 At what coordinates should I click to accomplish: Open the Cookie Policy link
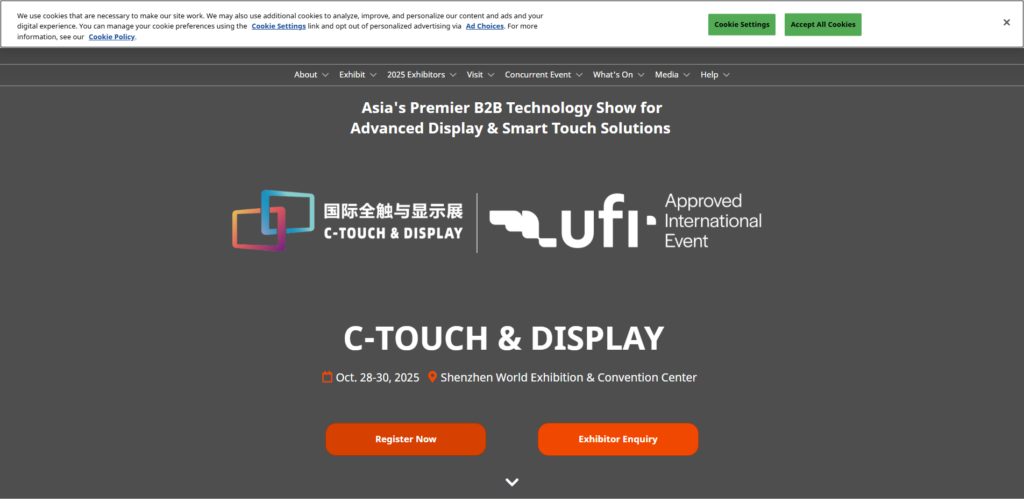click(x=112, y=37)
